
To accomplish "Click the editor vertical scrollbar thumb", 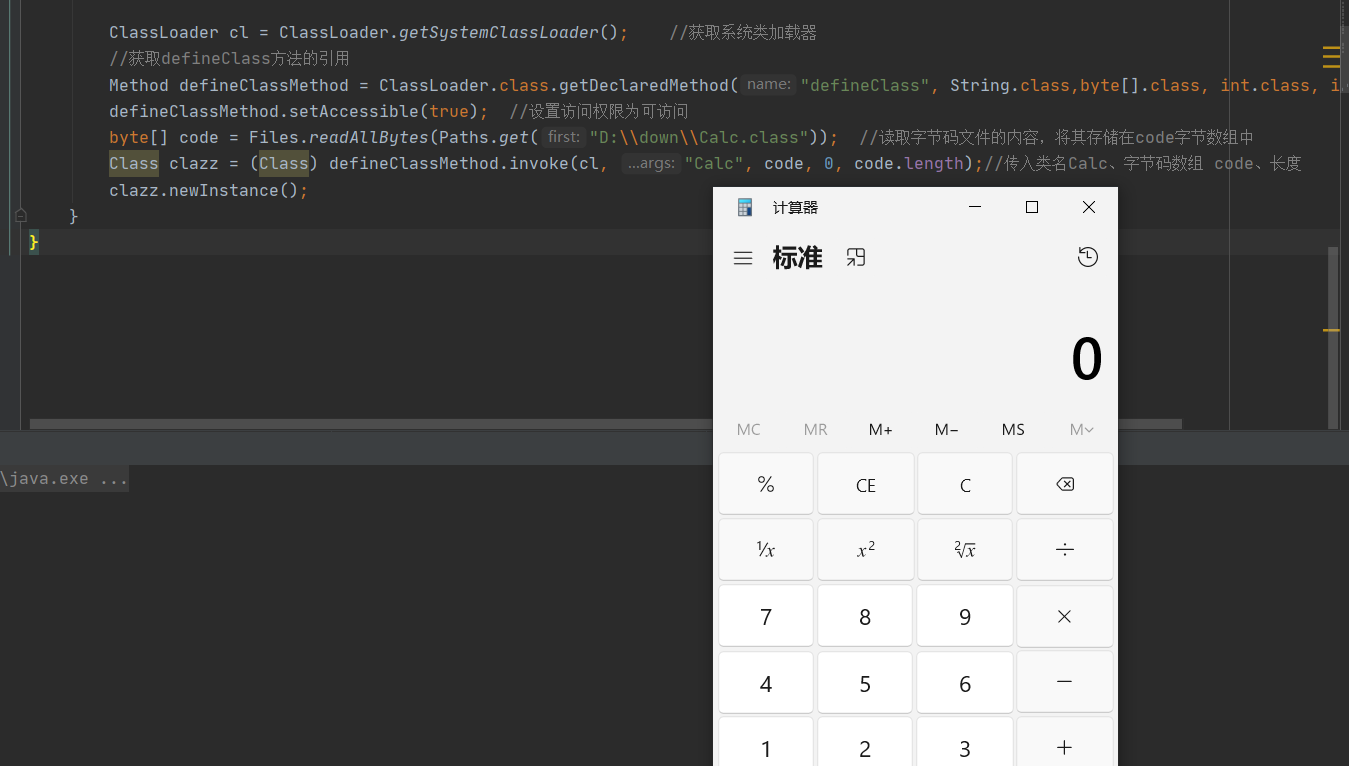I will click(x=1332, y=338).
